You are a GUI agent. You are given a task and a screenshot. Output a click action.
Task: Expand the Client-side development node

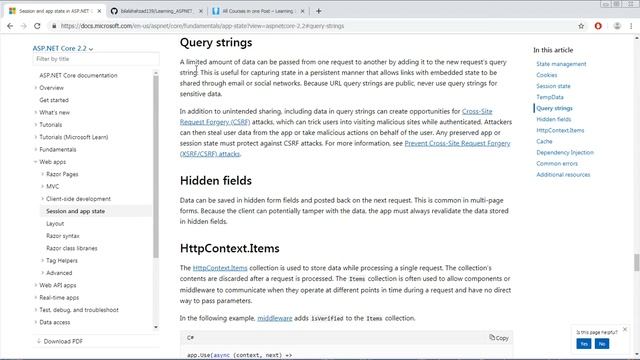click(x=42, y=199)
